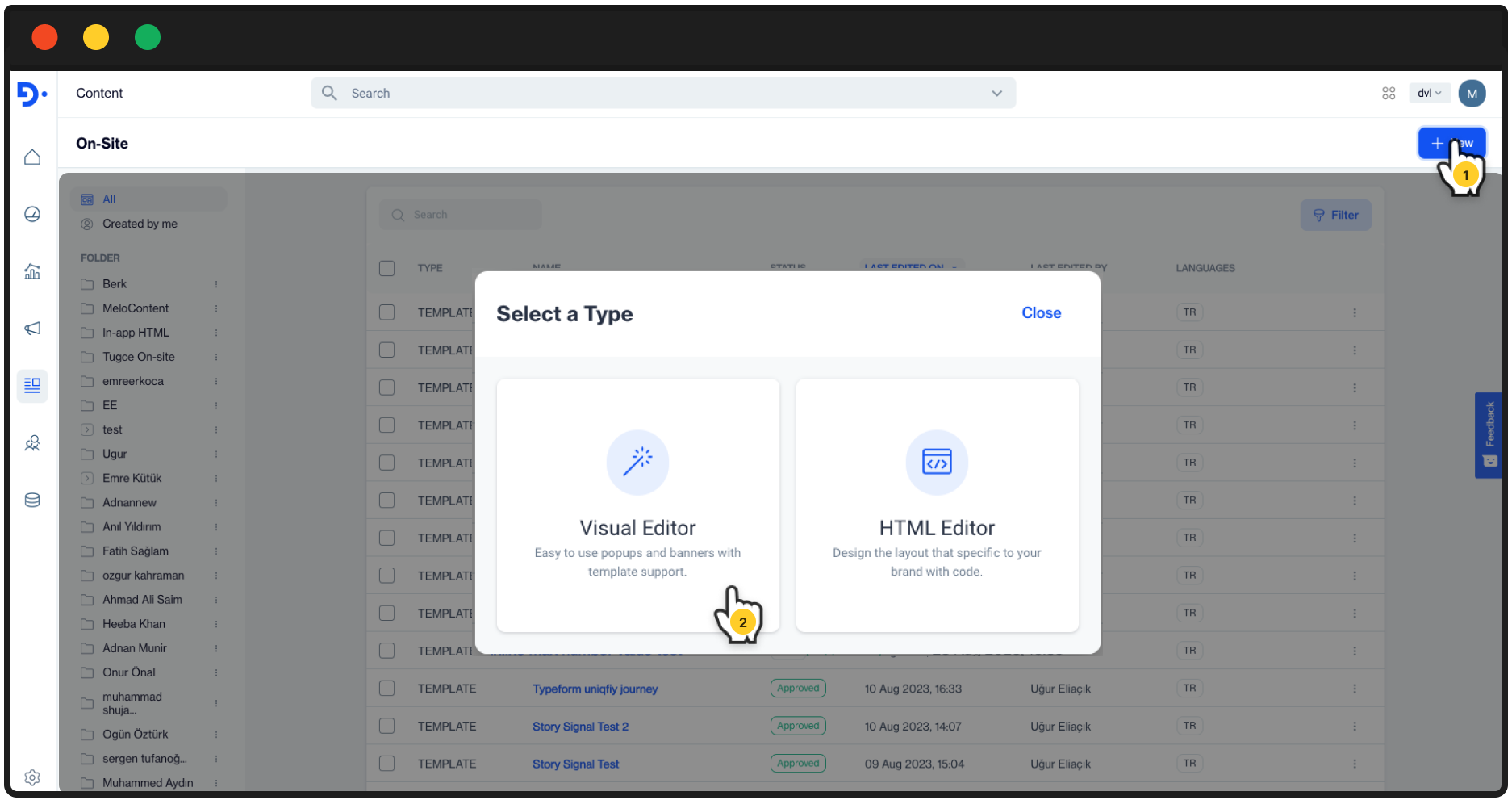Open the apps grid icon in header

1389,94
